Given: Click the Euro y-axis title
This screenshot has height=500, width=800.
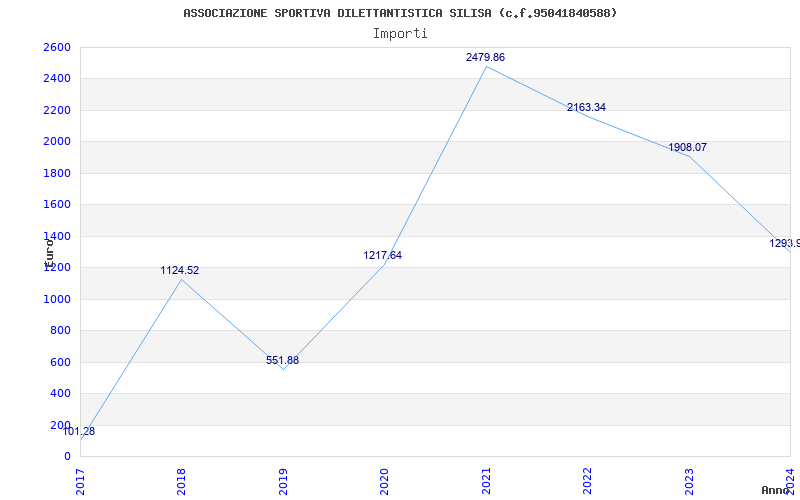Looking at the screenshot, I should tap(48, 254).
